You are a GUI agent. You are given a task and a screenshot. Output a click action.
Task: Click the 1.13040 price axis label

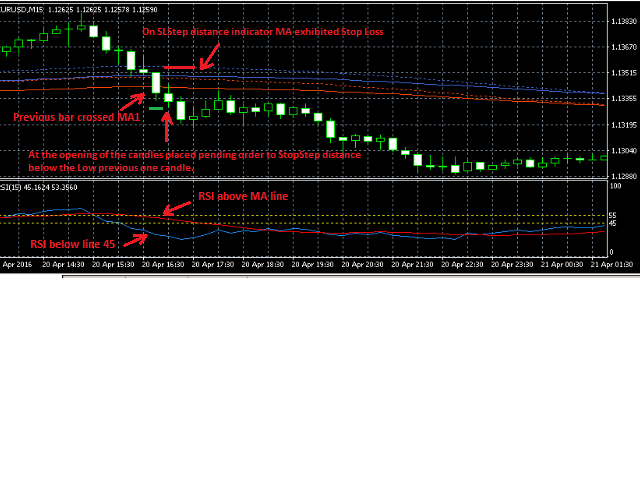[x=623, y=151]
